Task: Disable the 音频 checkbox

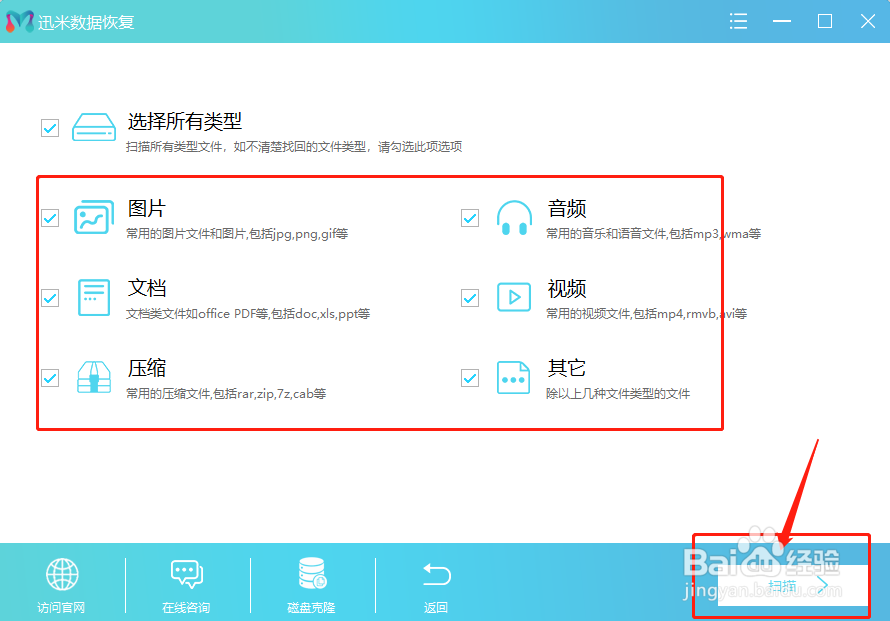Action: point(469,217)
